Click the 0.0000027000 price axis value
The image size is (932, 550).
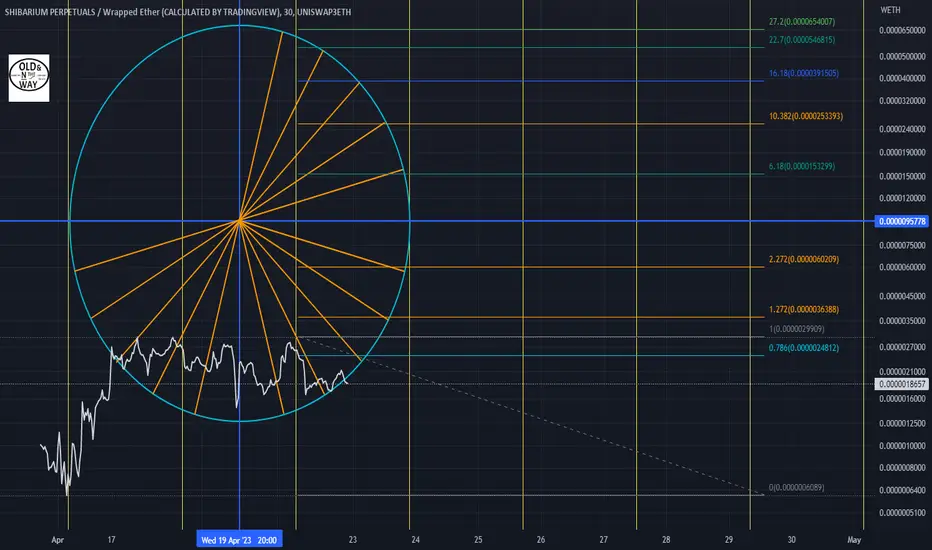(x=902, y=347)
